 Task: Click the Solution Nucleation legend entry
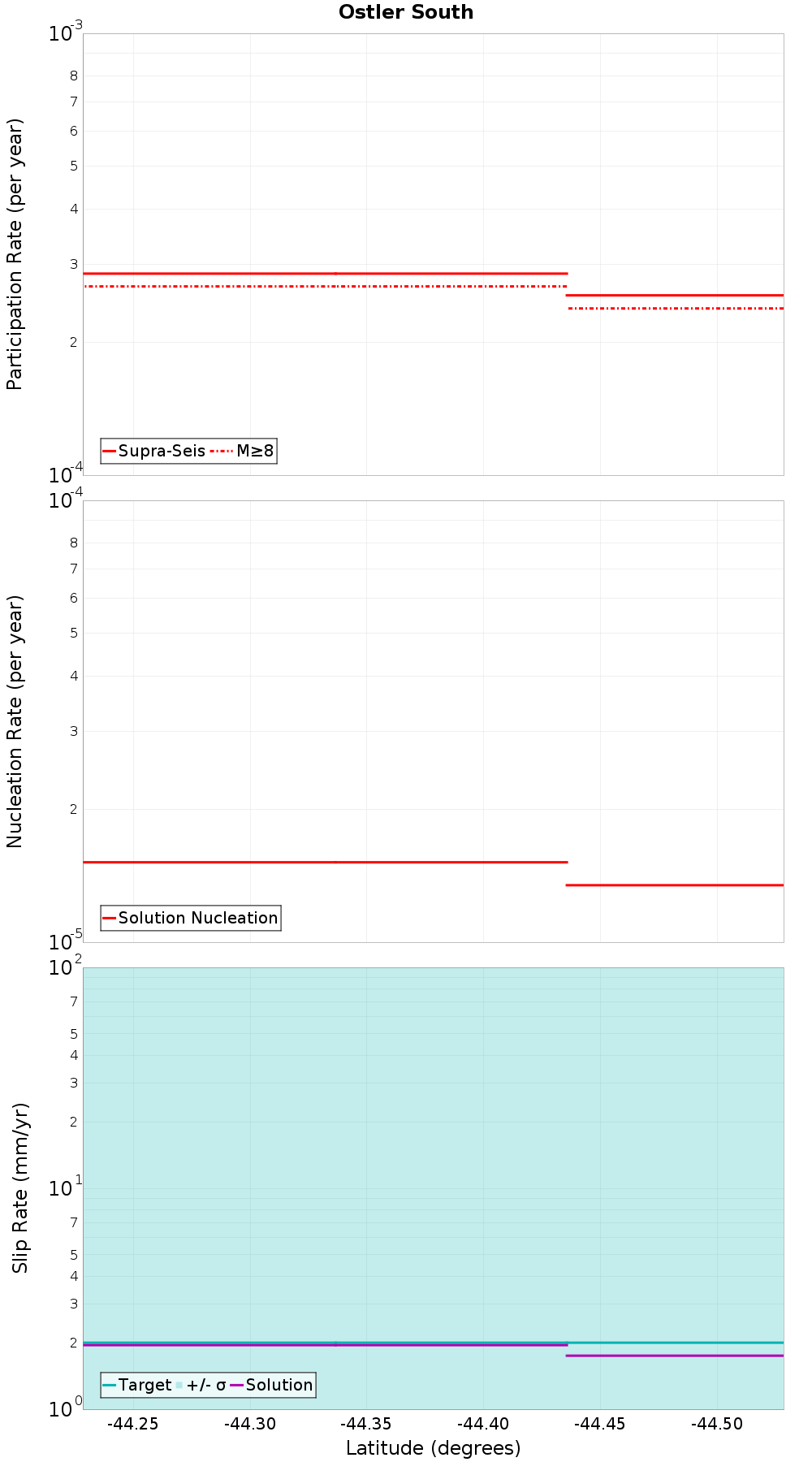click(x=198, y=918)
